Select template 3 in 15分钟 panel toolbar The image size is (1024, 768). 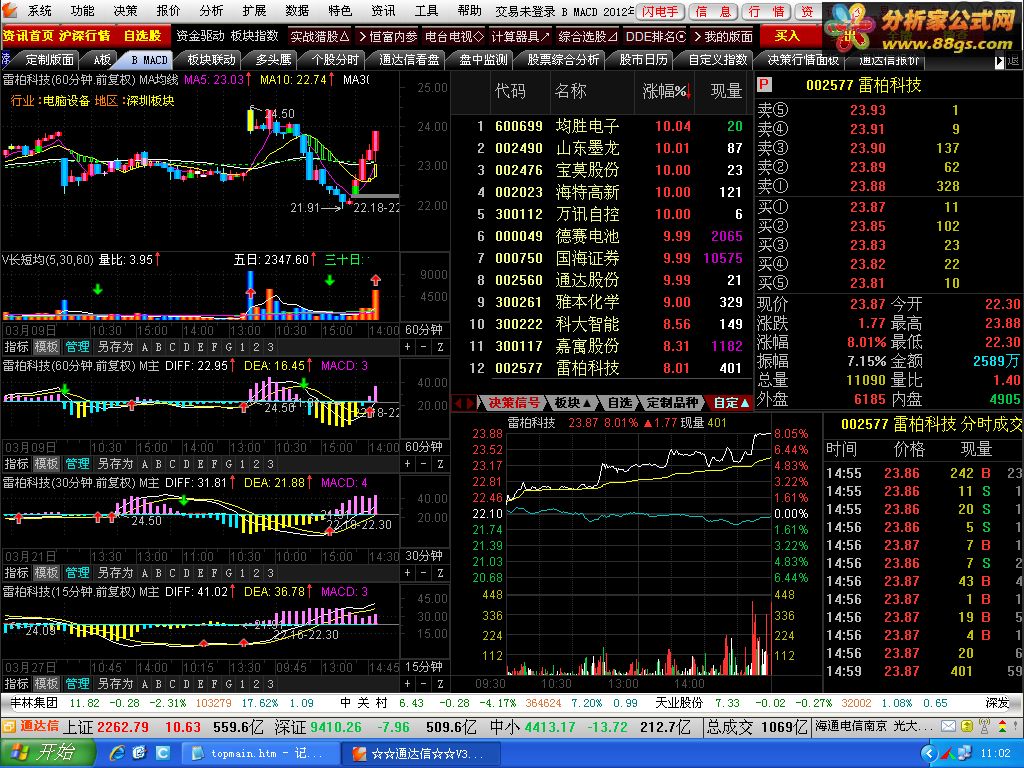coord(270,684)
